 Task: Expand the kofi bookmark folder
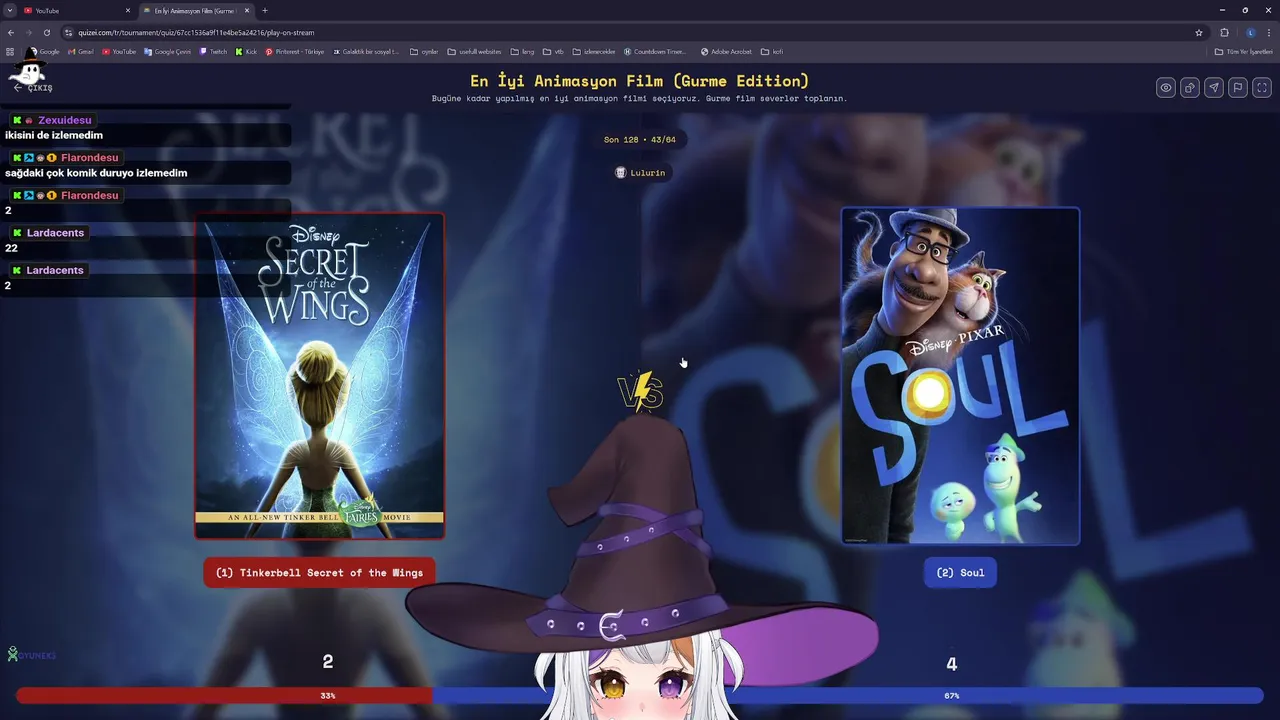pos(771,51)
